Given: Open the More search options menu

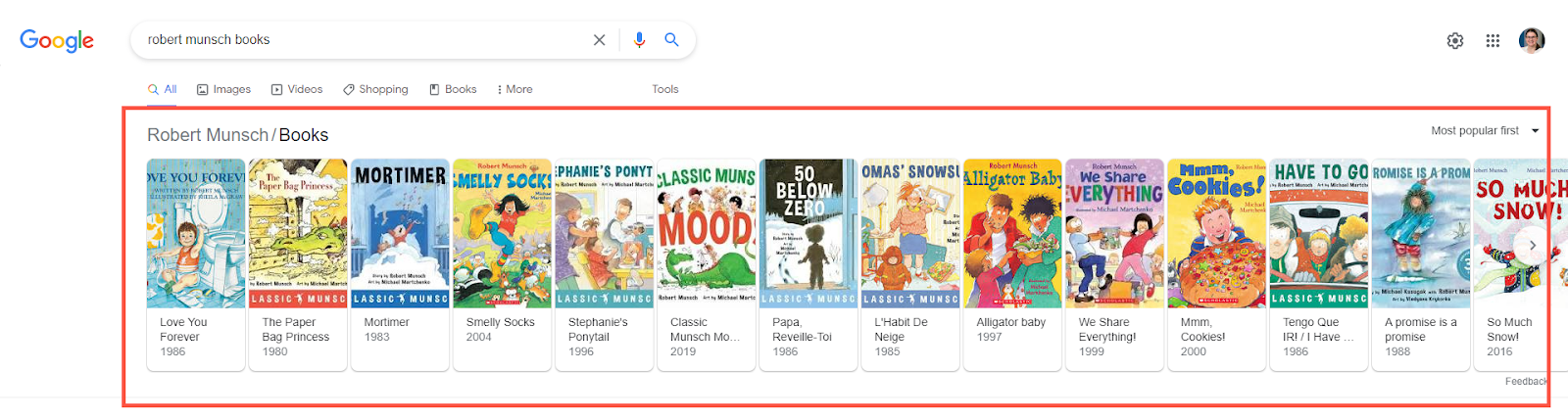Looking at the screenshot, I should tap(514, 89).
